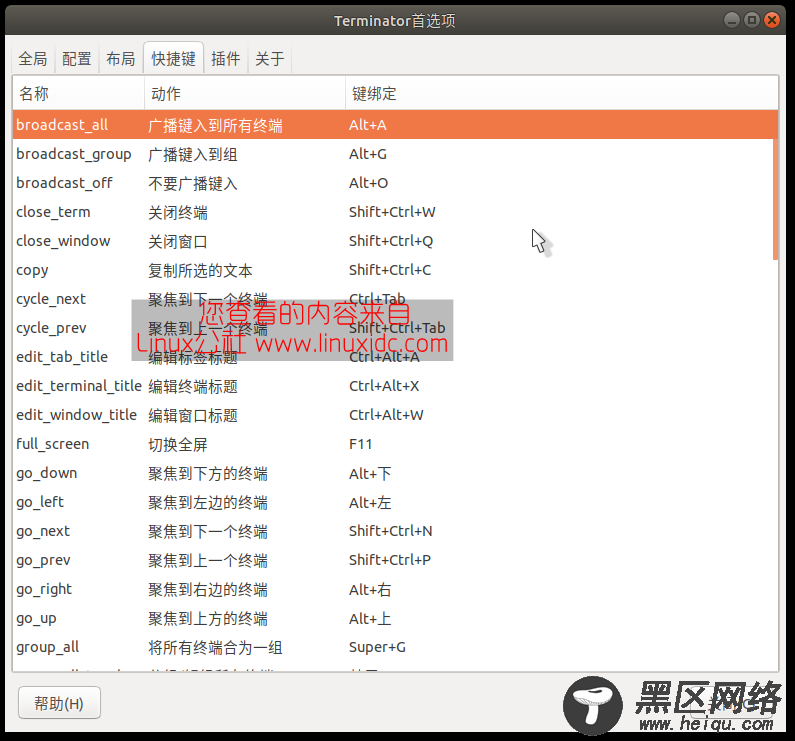Select the cycle_next row
Image resolution: width=795 pixels, height=741 pixels.
click(x=395, y=299)
